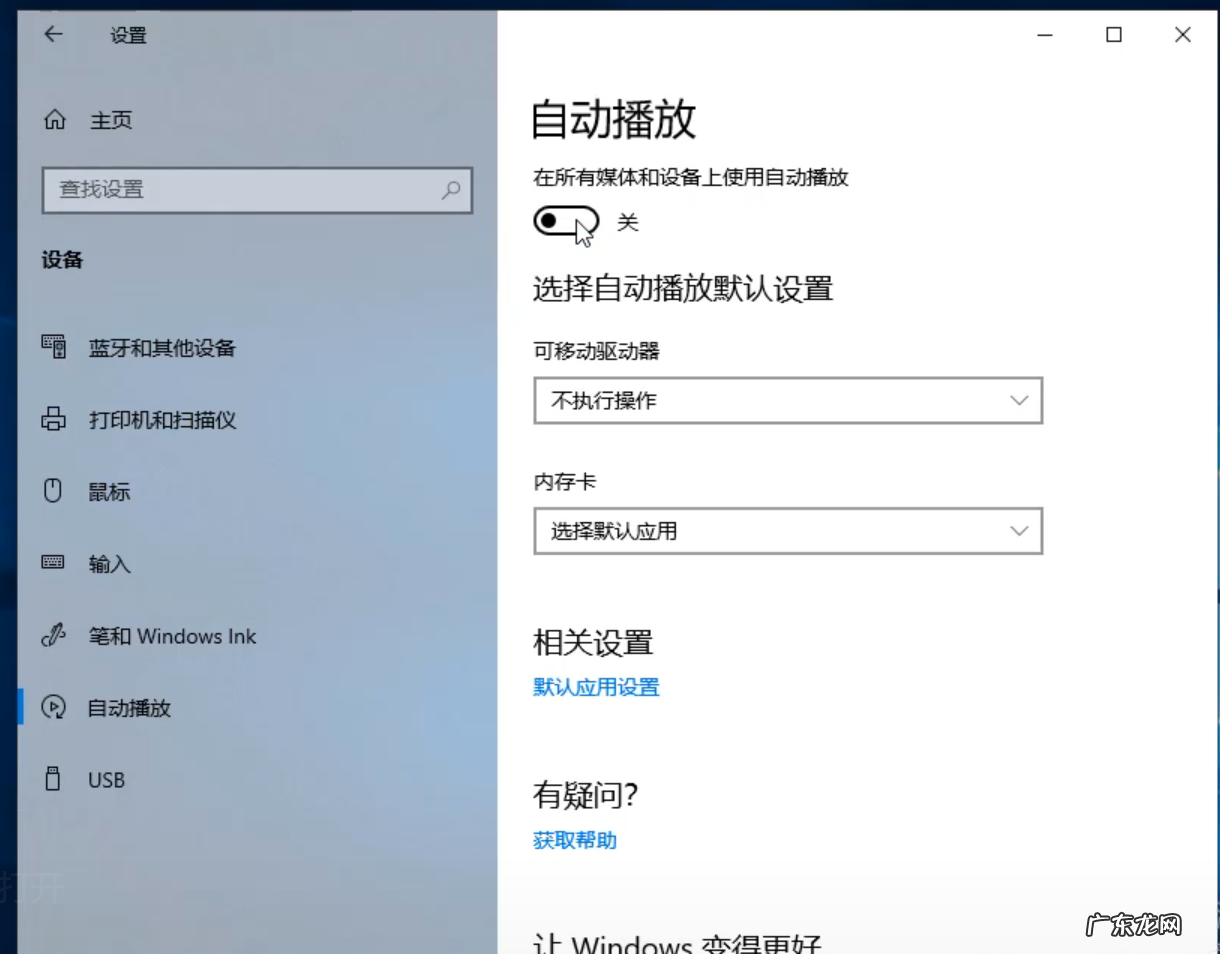
Task: Select the 打印机和扫描仪 printer icon
Action: click(x=53, y=420)
